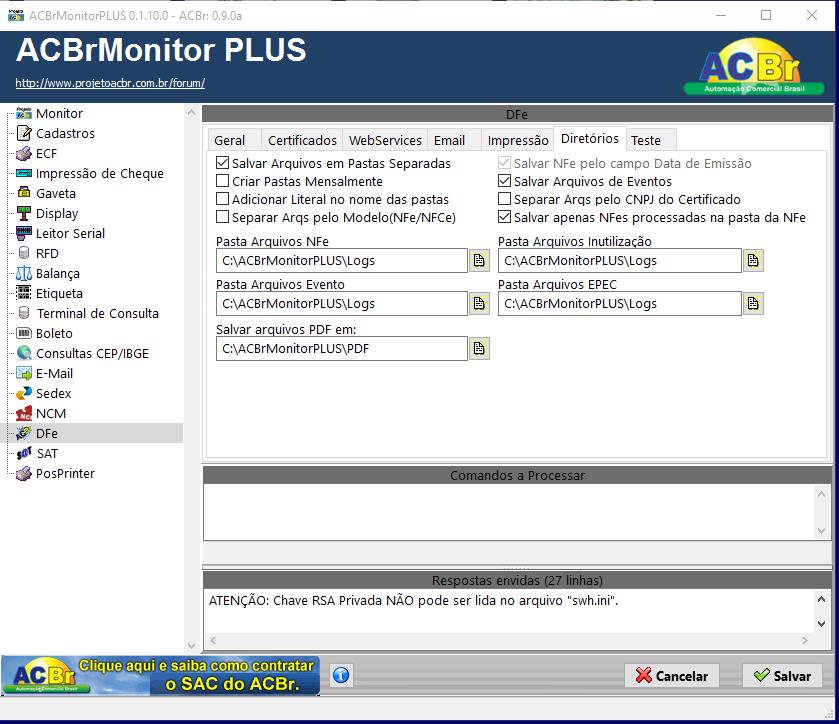Click the RFD database icon
This screenshot has width=839, height=724.
point(24,253)
